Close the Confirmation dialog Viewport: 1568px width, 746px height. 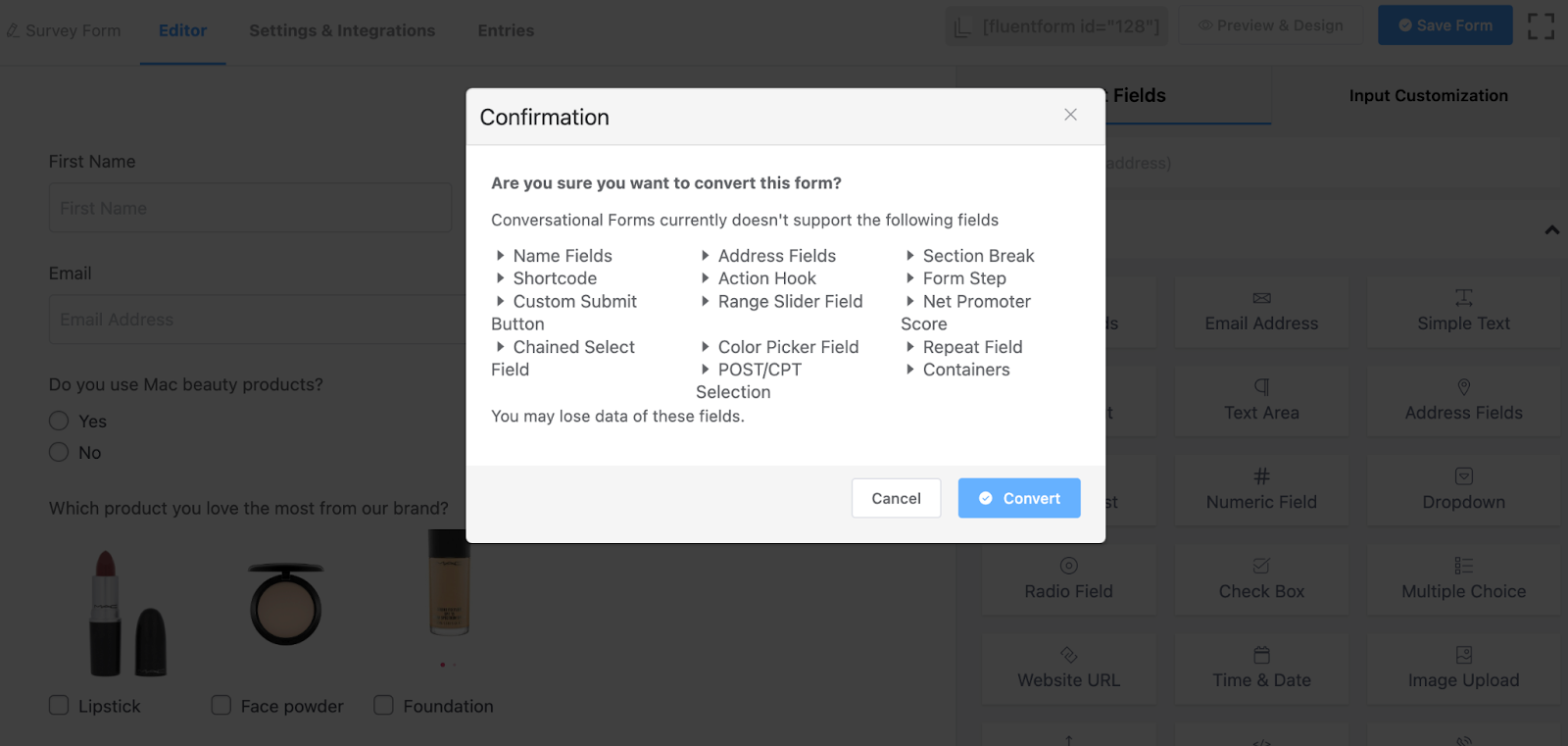(x=1070, y=115)
